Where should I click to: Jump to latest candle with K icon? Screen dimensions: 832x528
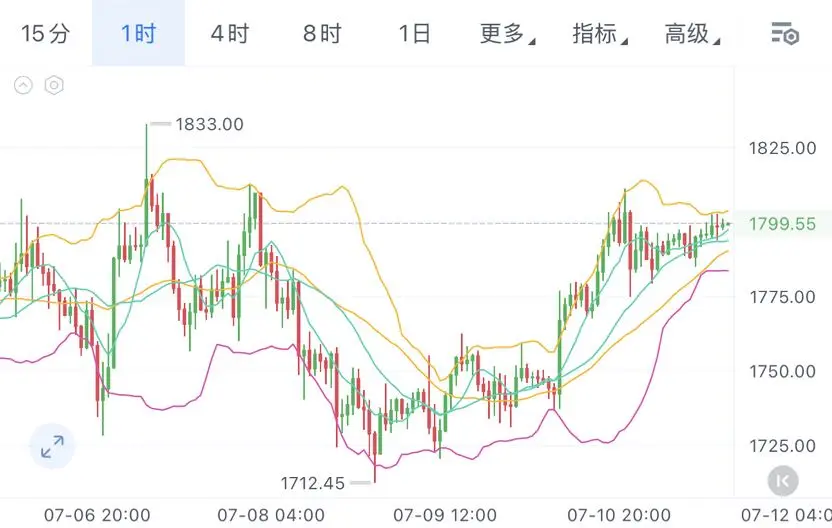(783, 481)
